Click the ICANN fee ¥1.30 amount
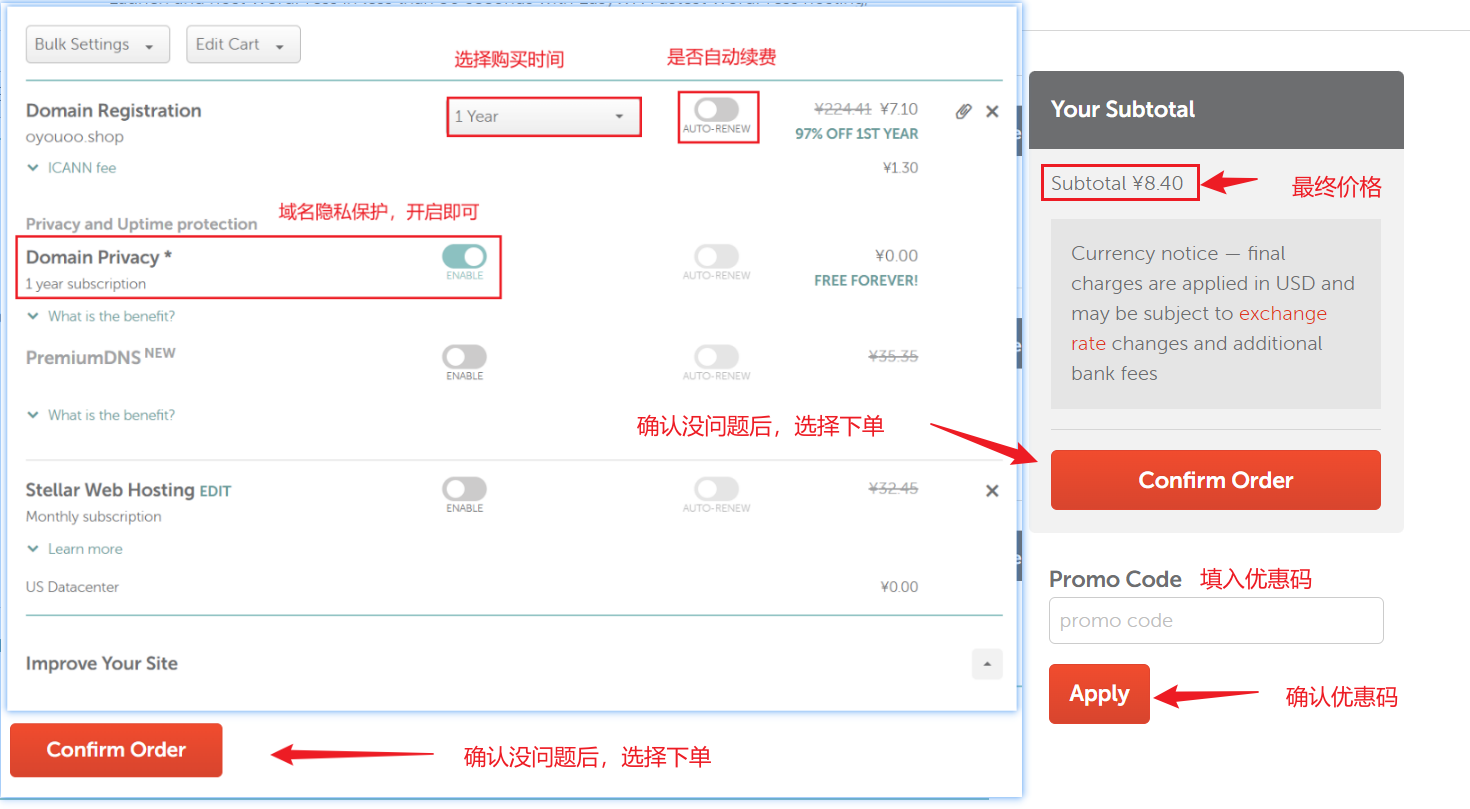 (900, 168)
